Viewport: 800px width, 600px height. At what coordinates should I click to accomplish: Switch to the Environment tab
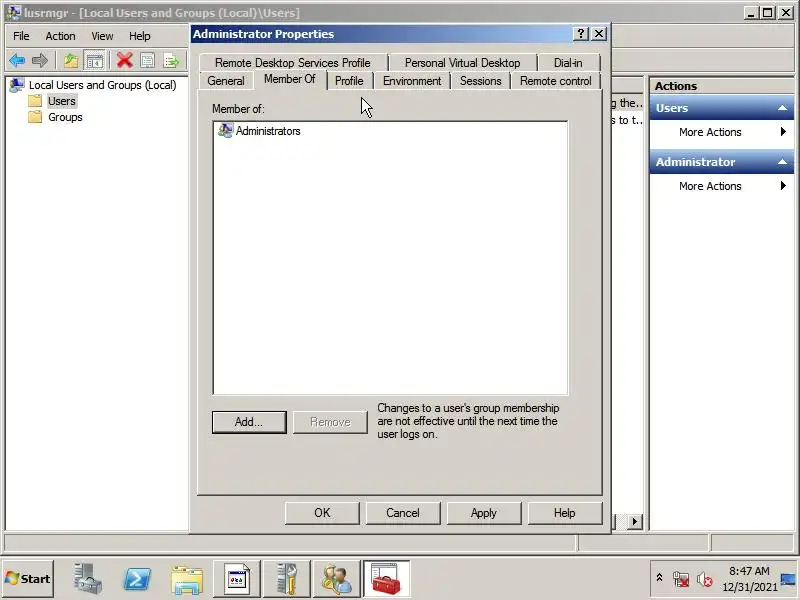click(412, 81)
